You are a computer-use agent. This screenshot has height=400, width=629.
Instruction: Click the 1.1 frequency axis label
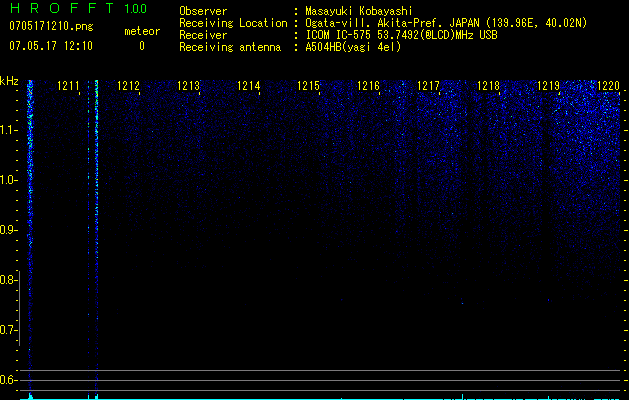coord(8,130)
